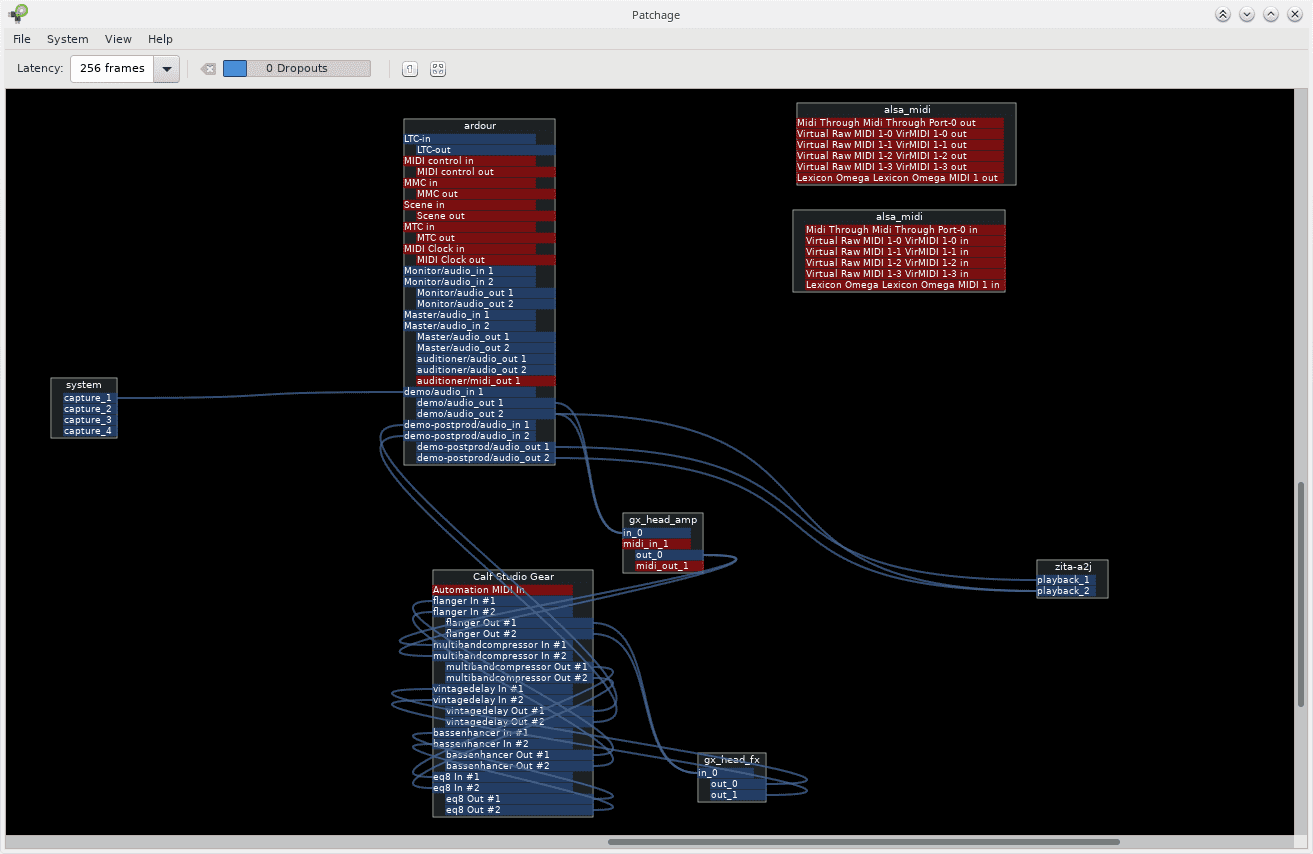Select the ardour module title
Viewport: 1313px width, 854px height.
(480, 126)
